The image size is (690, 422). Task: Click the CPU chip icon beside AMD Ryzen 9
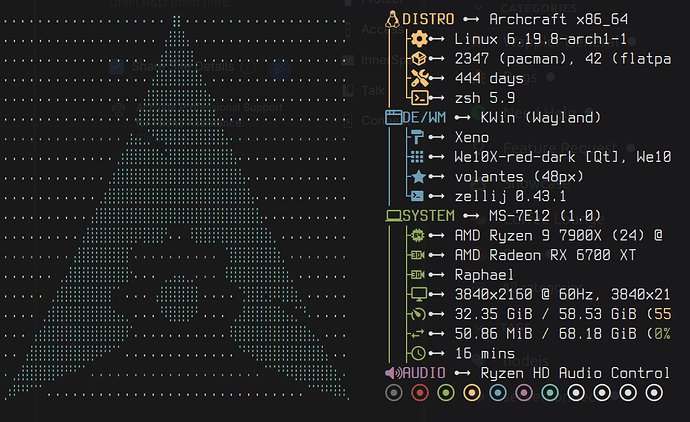tap(418, 235)
